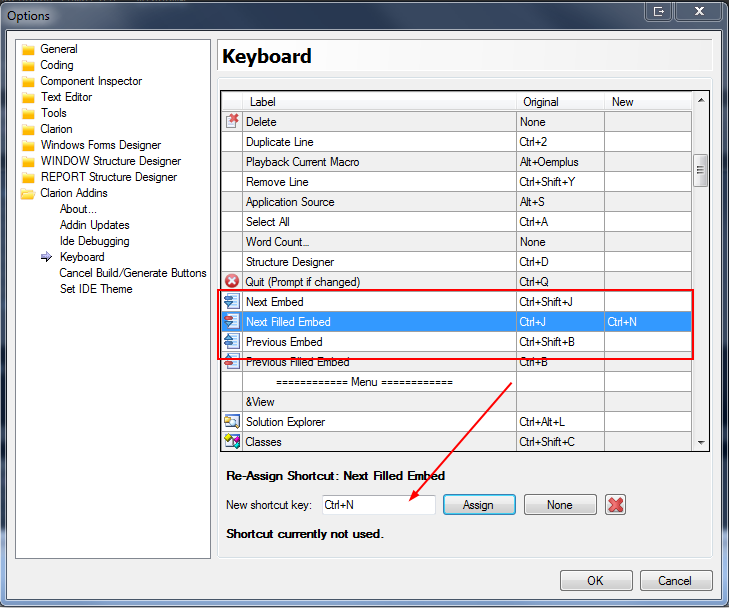Select Addin Updates in the tree
The height and width of the screenshot is (608, 729).
94,225
